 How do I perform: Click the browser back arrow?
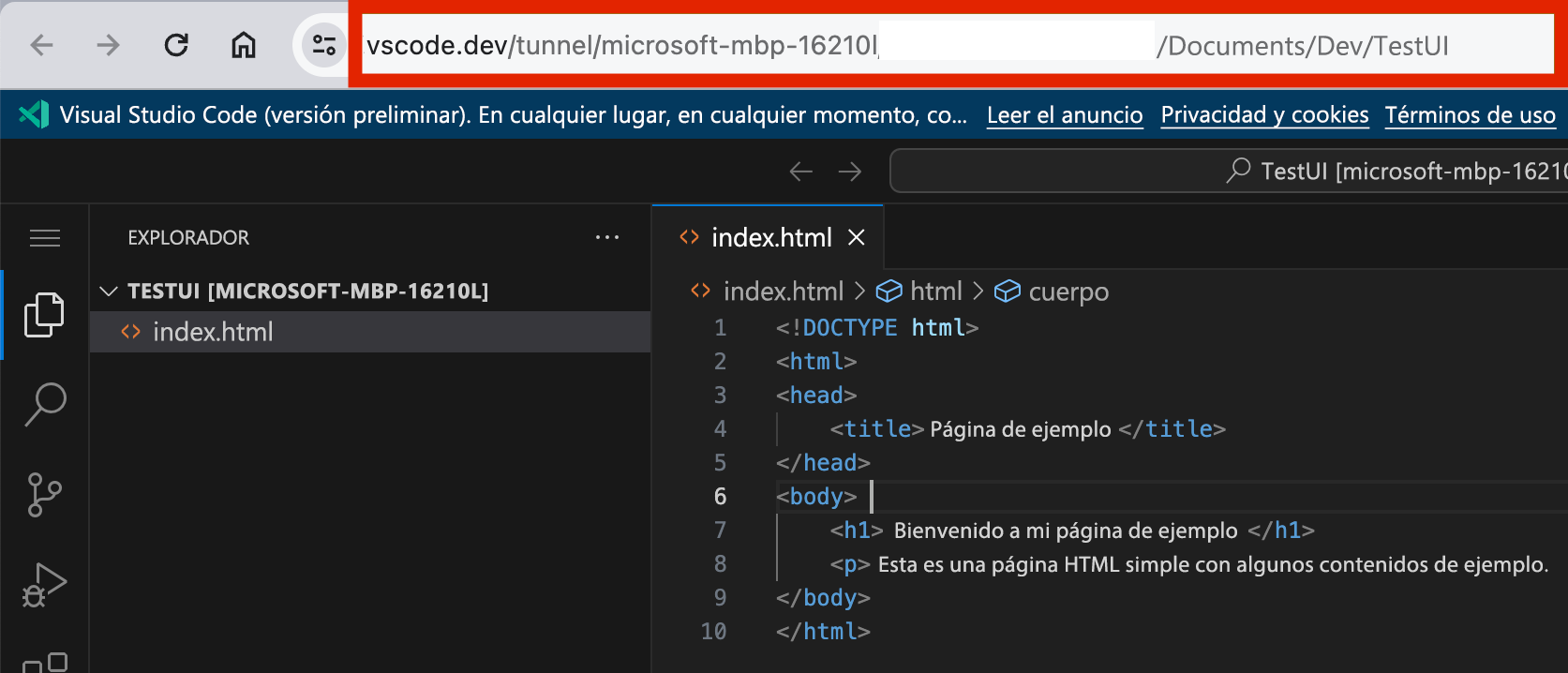[x=42, y=45]
